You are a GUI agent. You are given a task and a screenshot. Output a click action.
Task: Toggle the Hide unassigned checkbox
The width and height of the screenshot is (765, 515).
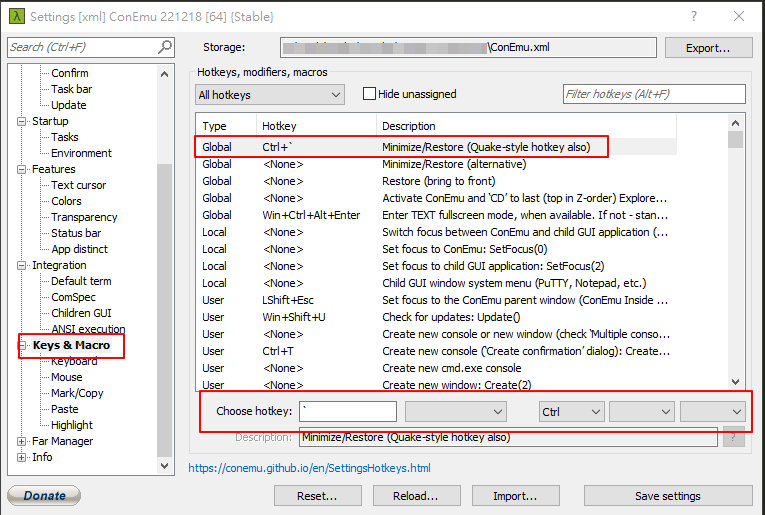369,94
